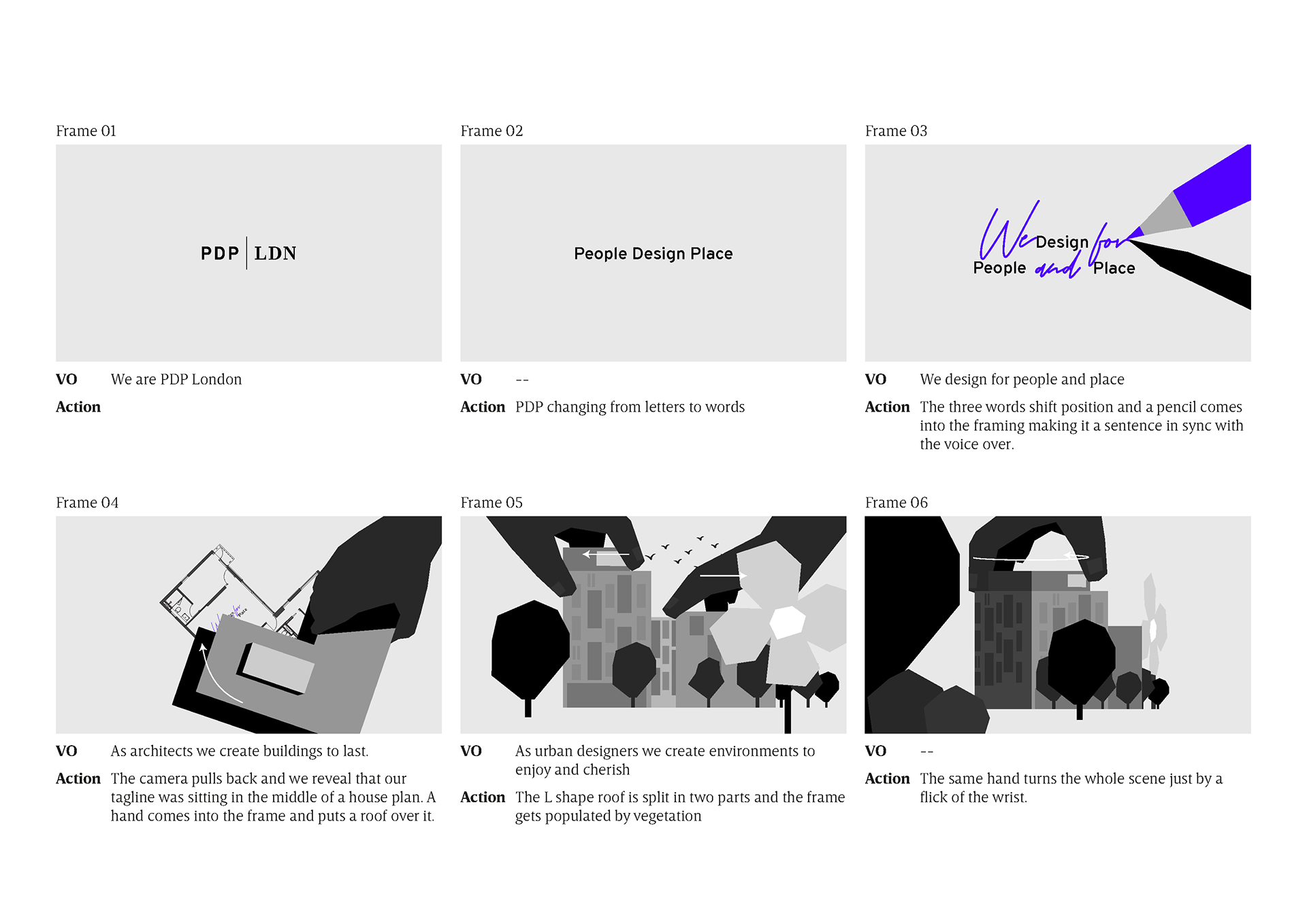This screenshot has height=924, width=1307.
Task: Click action text 'PDP changing from letters to words'
Action: pyautogui.click(x=630, y=407)
